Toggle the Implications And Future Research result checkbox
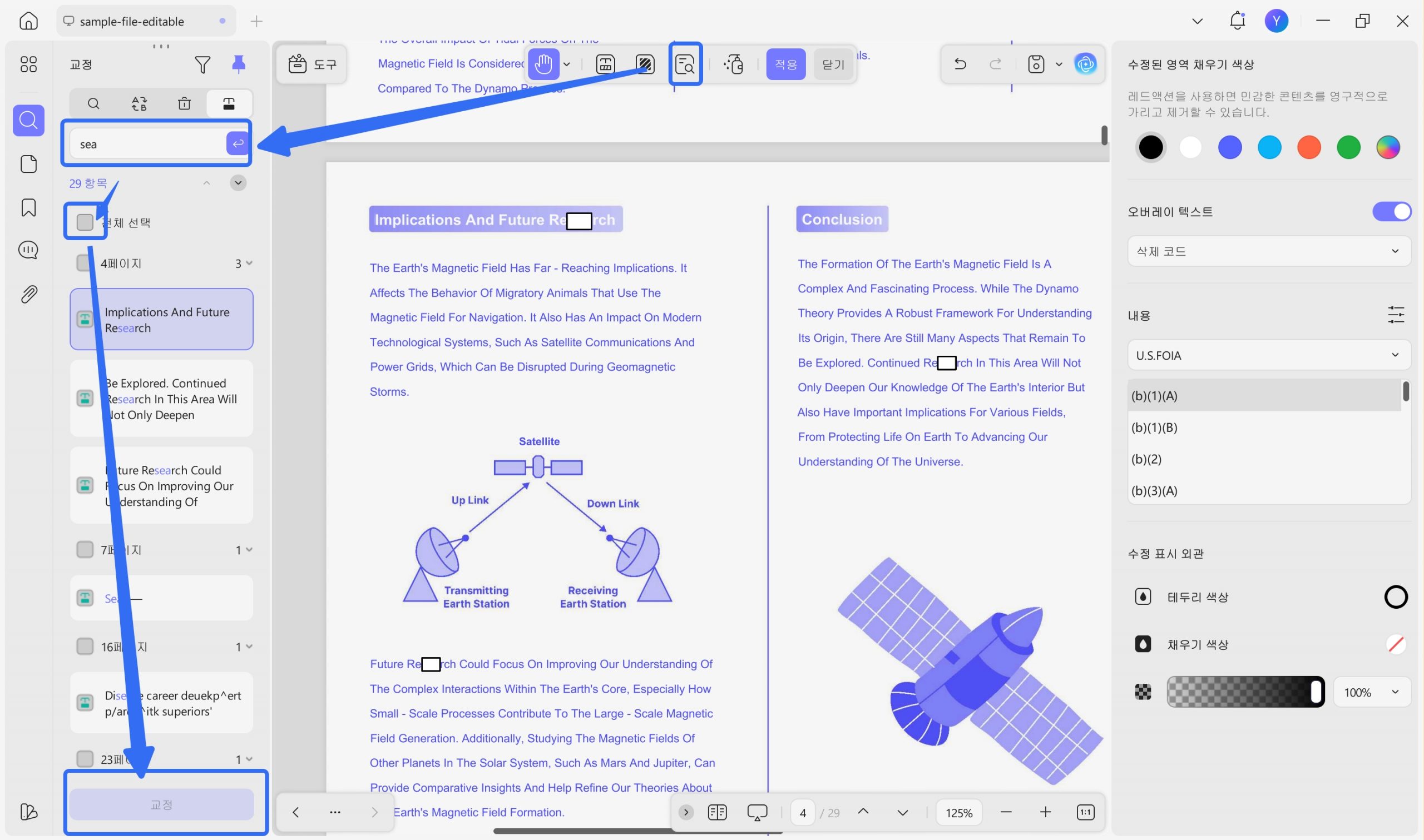 click(x=85, y=319)
